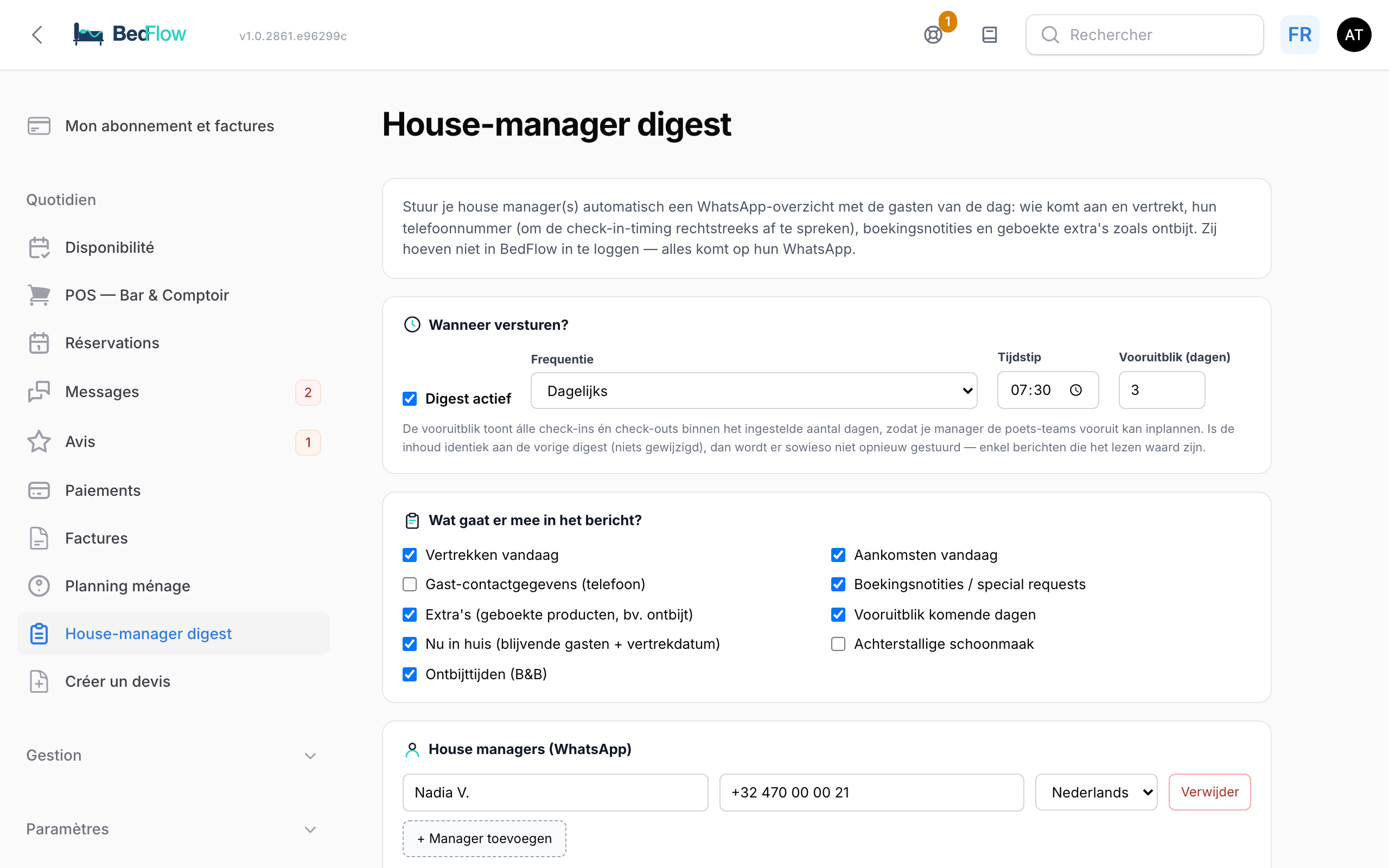Uncheck Boekingsnotities / special requests
Image resolution: width=1389 pixels, height=868 pixels.
coord(839,584)
